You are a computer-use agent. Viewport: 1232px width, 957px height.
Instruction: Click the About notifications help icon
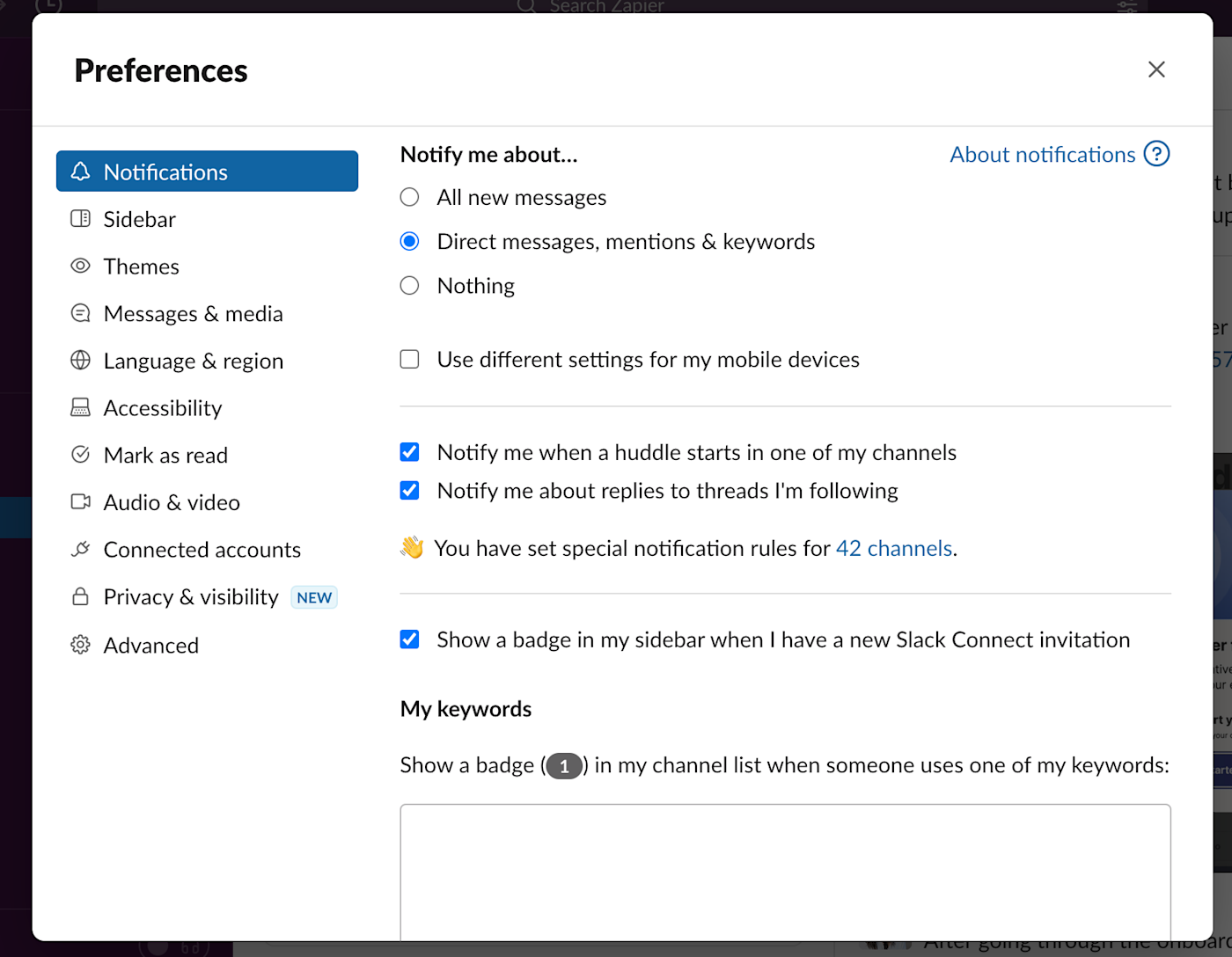coord(1156,154)
